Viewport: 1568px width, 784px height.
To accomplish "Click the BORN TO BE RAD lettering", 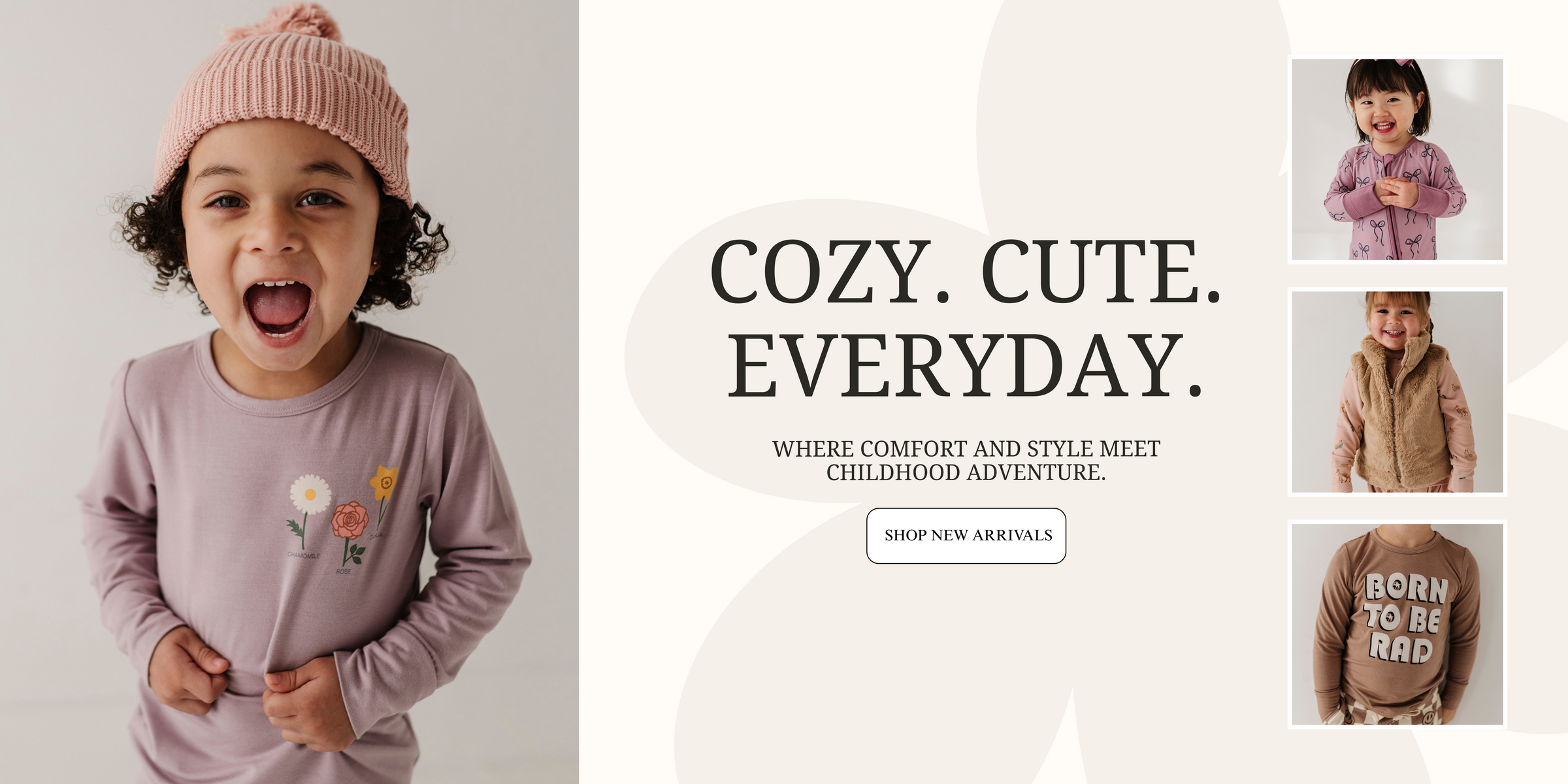I will (1405, 618).
